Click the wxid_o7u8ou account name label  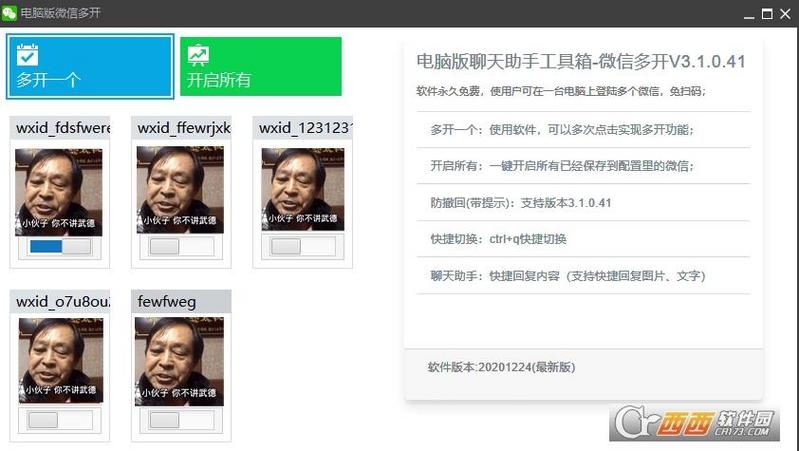(x=63, y=302)
